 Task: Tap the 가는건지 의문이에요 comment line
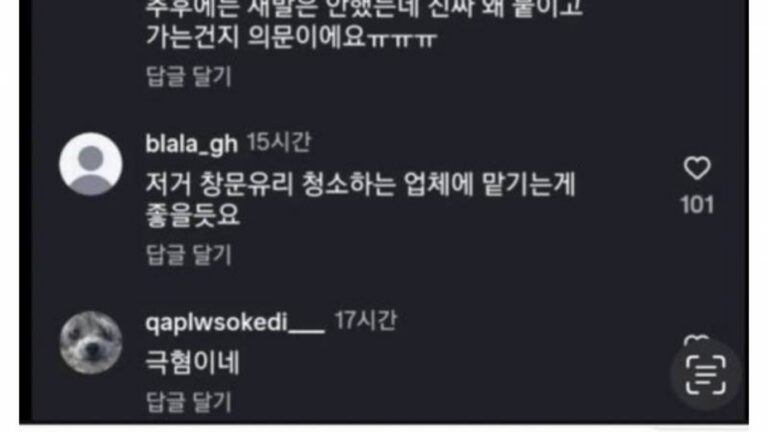(256, 37)
